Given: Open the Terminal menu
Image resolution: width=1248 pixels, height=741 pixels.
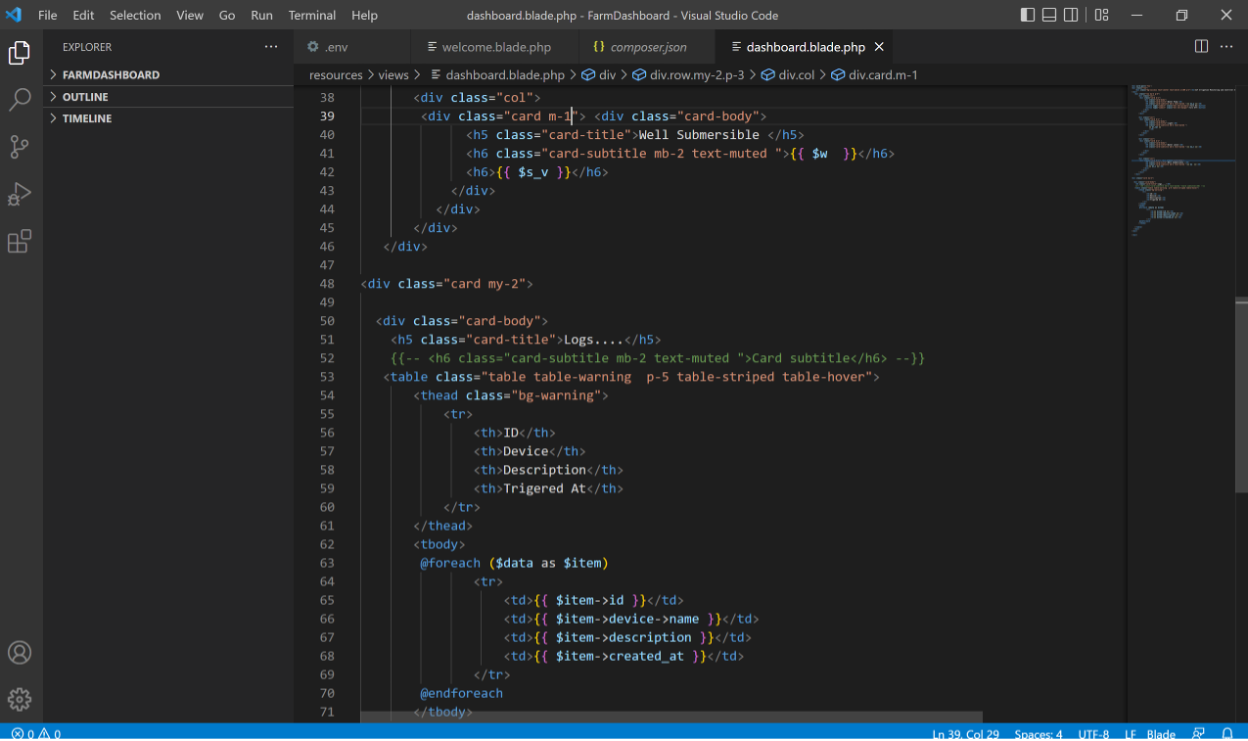Looking at the screenshot, I should point(312,15).
